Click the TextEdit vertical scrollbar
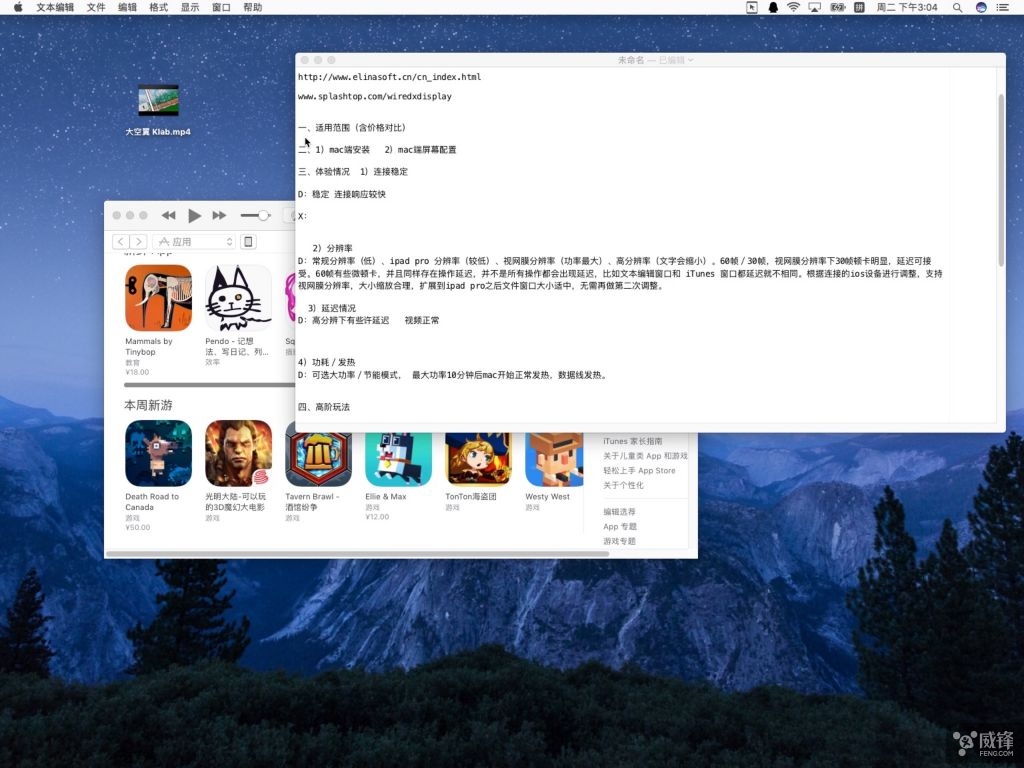This screenshot has width=1024, height=768. pyautogui.click(x=1000, y=180)
